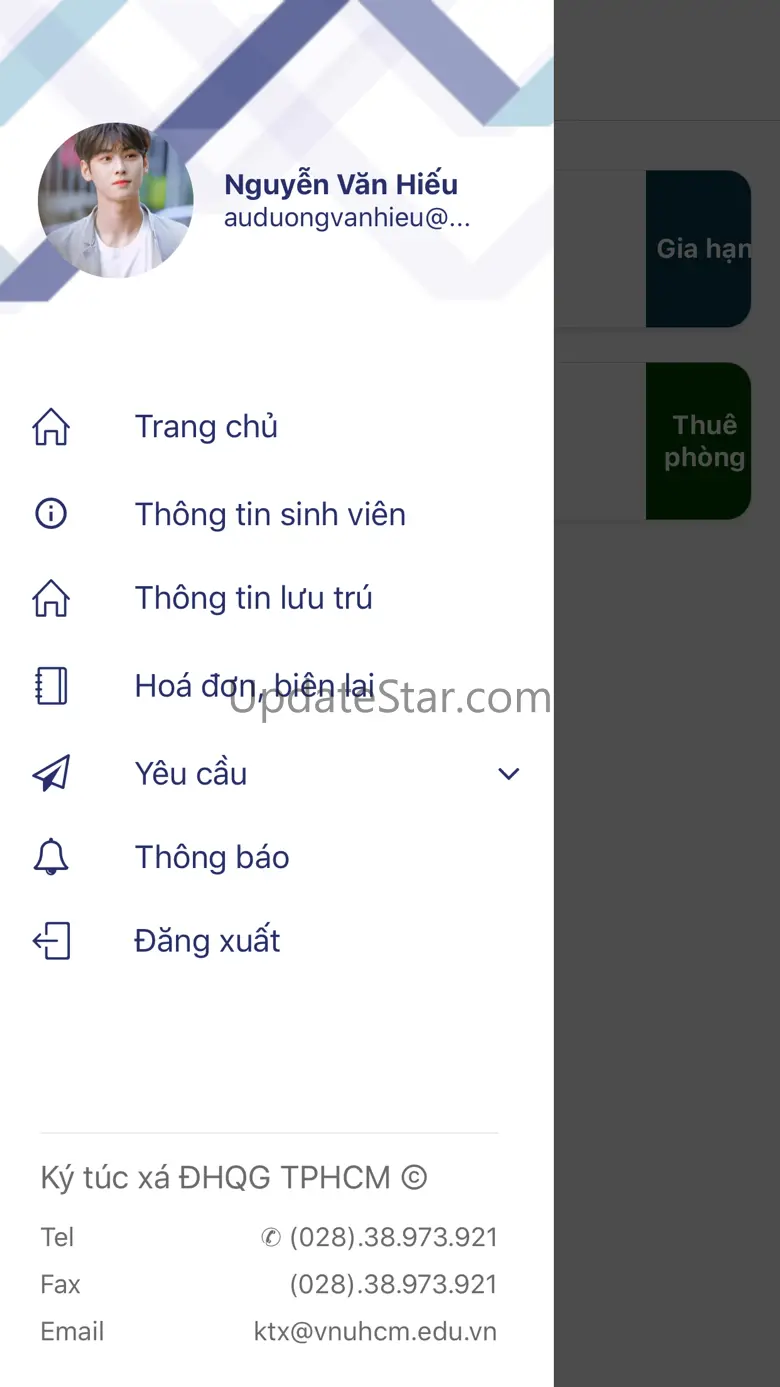
Task: Tap the ktx@vnuhcm.edu.vn email address
Action: coord(375,1331)
